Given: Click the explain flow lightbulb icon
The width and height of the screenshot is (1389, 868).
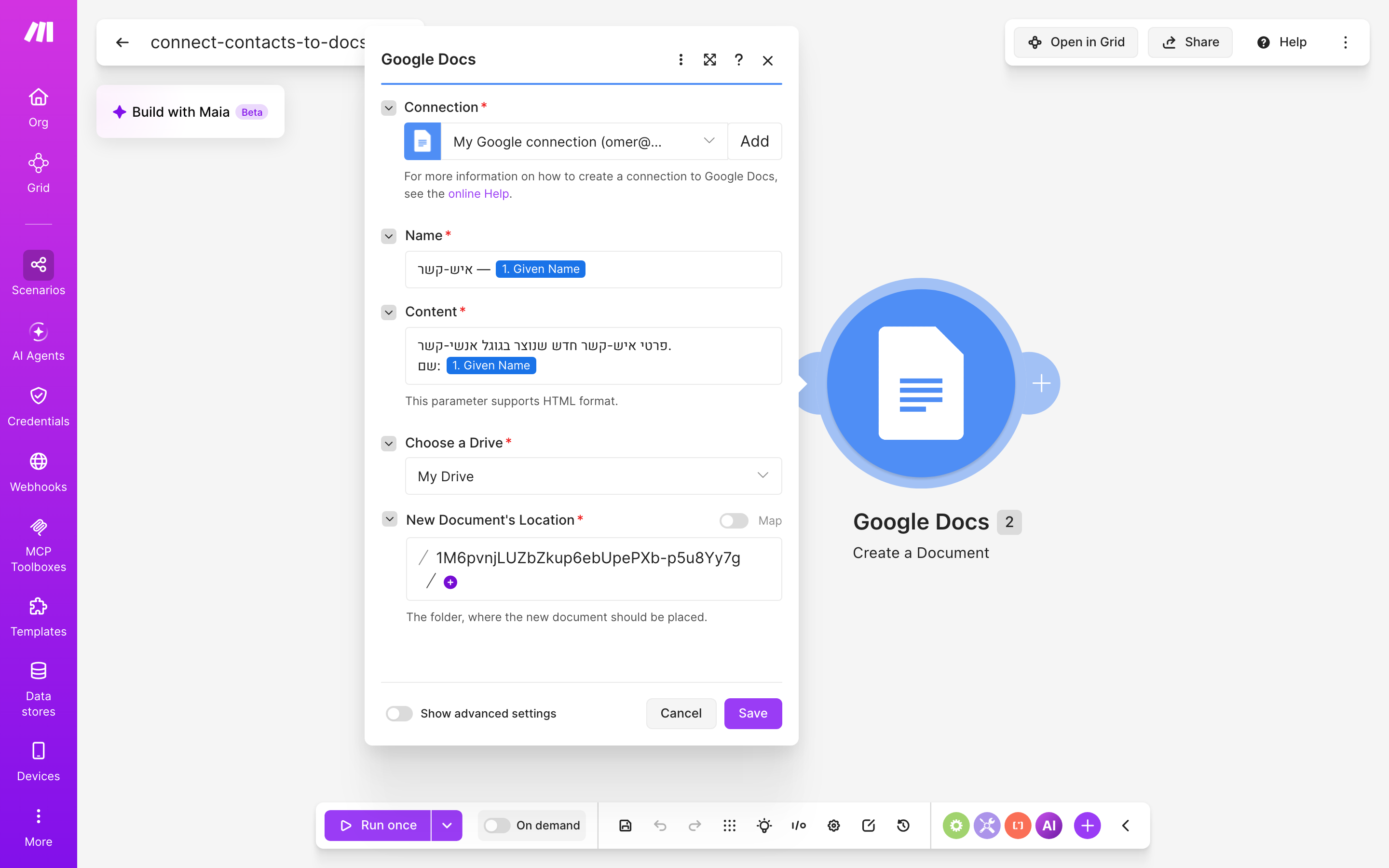Looking at the screenshot, I should click(x=764, y=826).
